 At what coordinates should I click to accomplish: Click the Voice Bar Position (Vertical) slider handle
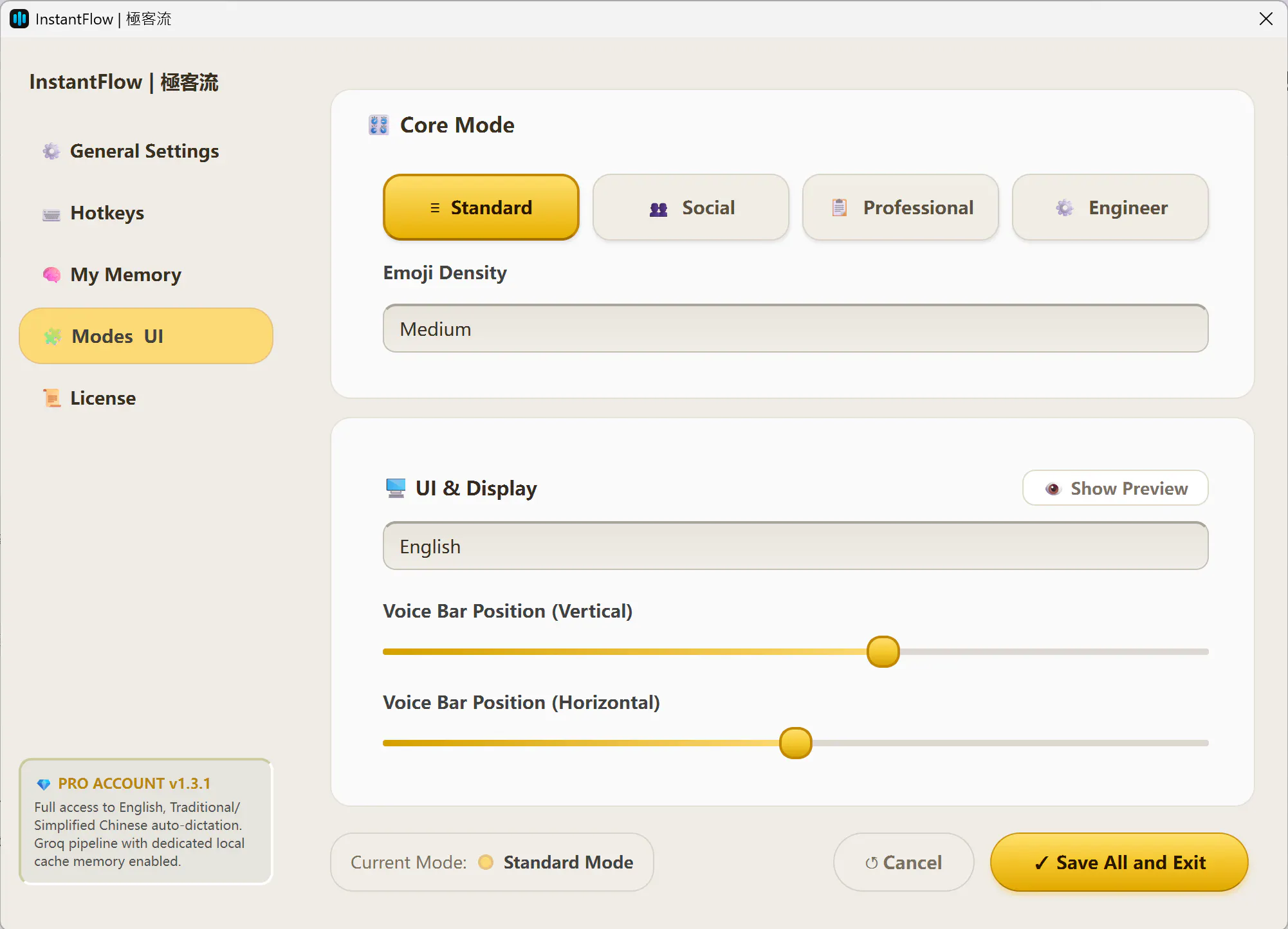pyautogui.click(x=883, y=652)
